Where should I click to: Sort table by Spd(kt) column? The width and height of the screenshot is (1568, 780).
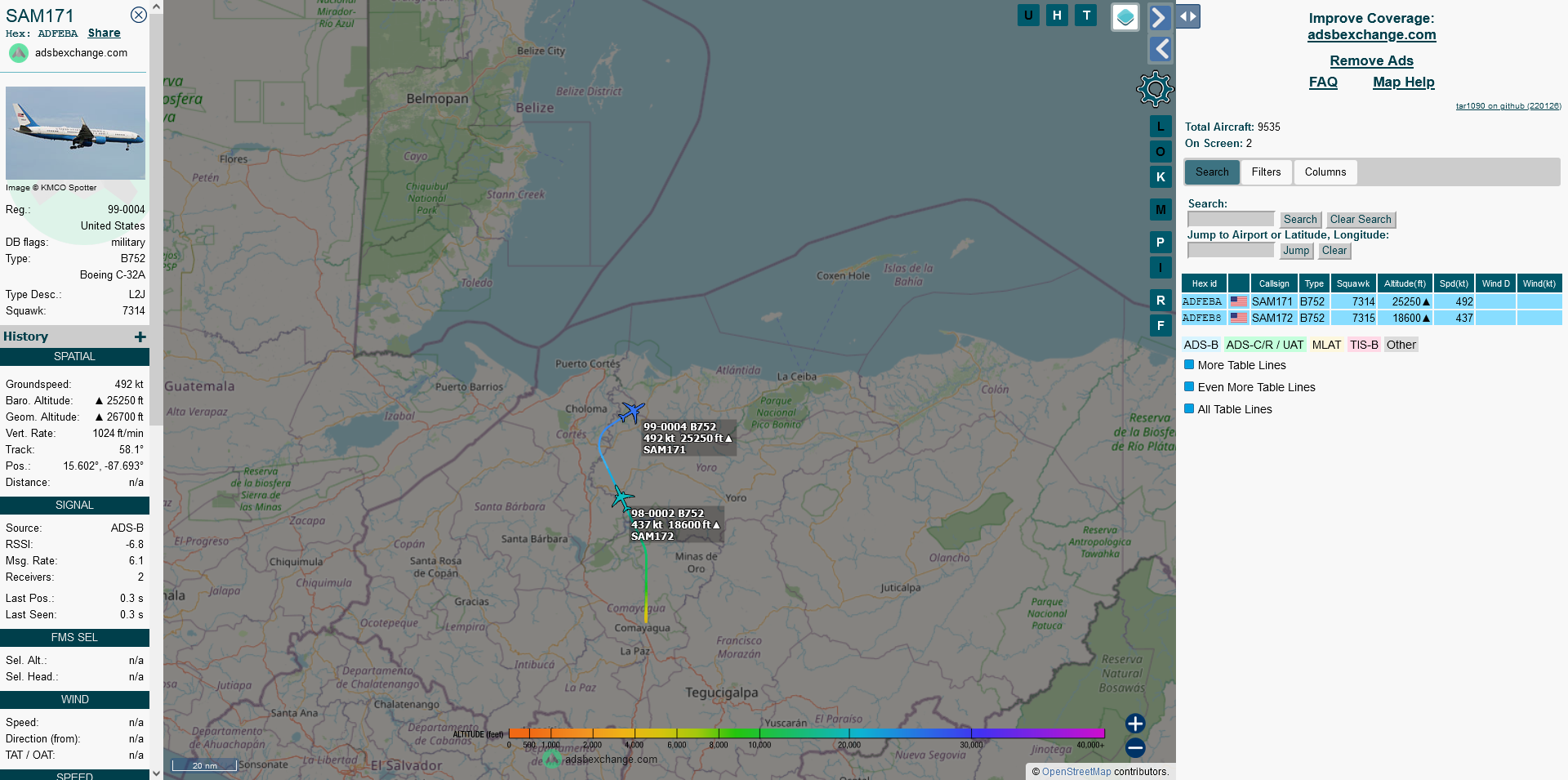tap(1454, 283)
